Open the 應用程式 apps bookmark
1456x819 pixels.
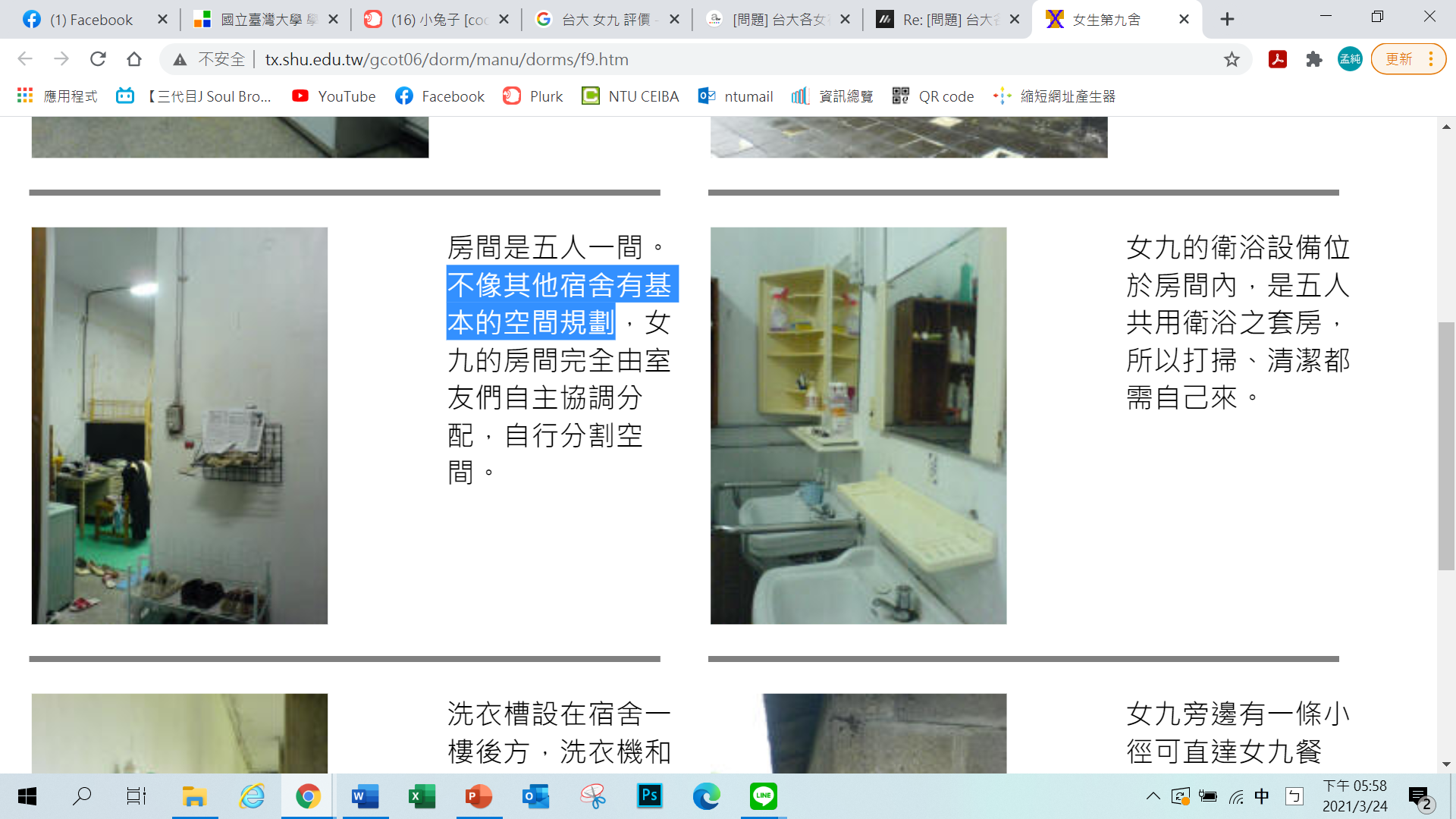[x=58, y=96]
